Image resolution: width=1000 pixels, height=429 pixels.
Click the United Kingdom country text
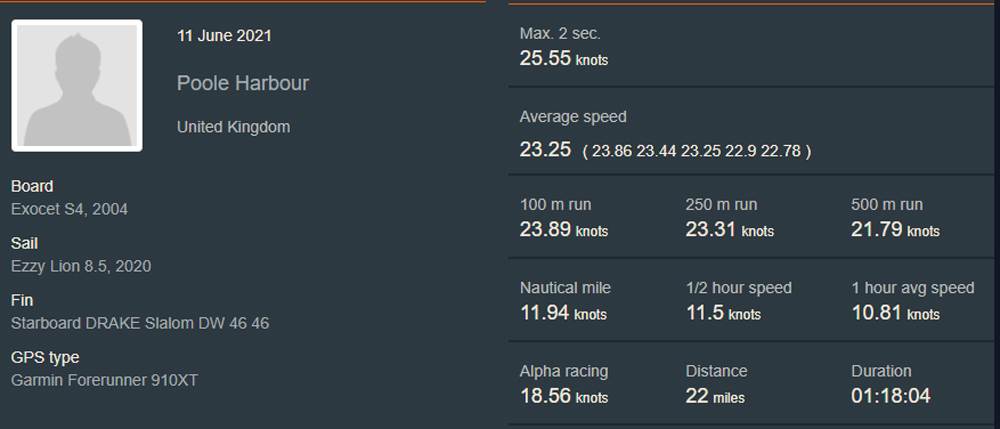[x=233, y=127]
